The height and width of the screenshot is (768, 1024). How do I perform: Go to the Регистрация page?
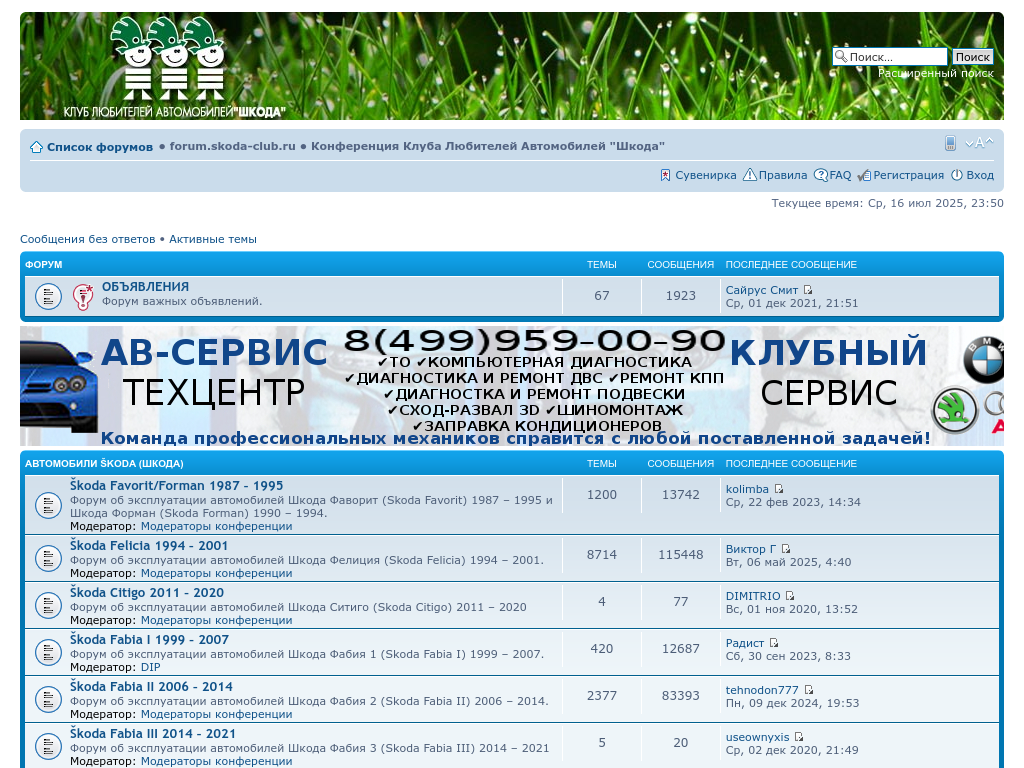pyautogui.click(x=908, y=175)
